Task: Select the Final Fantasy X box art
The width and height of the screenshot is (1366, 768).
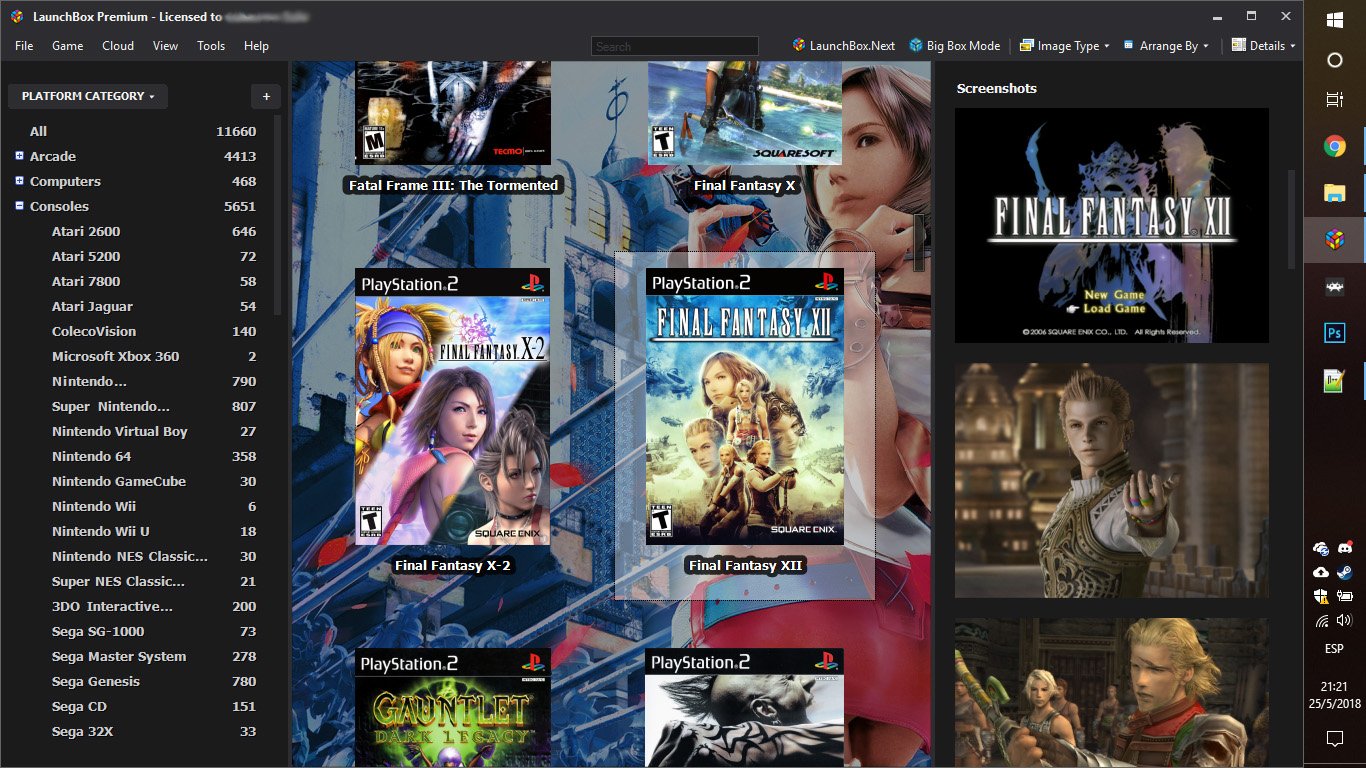Action: tap(745, 113)
